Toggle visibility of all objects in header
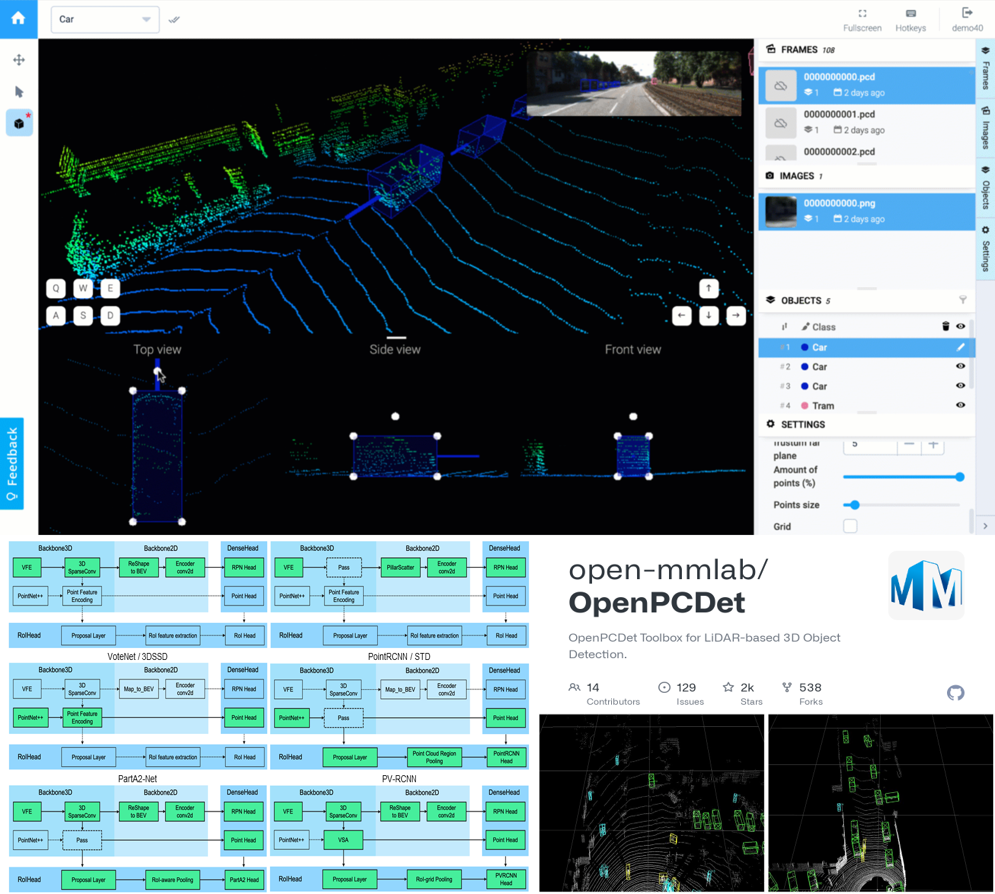The width and height of the screenshot is (995, 894). (961, 326)
